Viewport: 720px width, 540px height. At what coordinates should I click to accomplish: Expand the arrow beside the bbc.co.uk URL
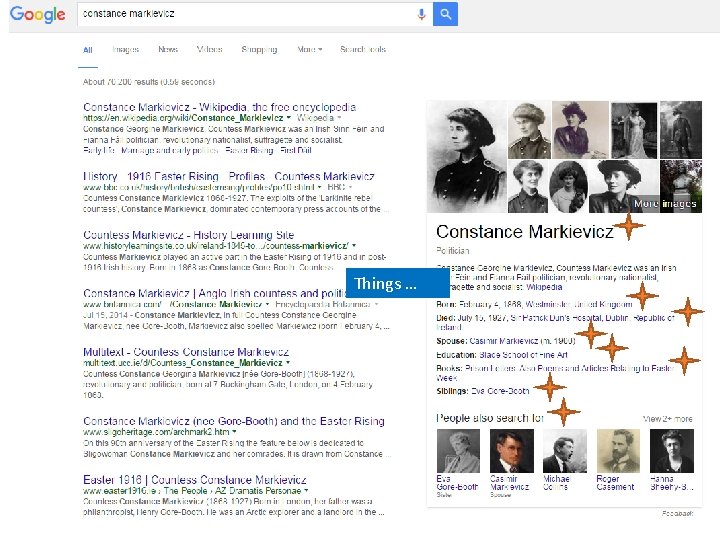click(320, 187)
